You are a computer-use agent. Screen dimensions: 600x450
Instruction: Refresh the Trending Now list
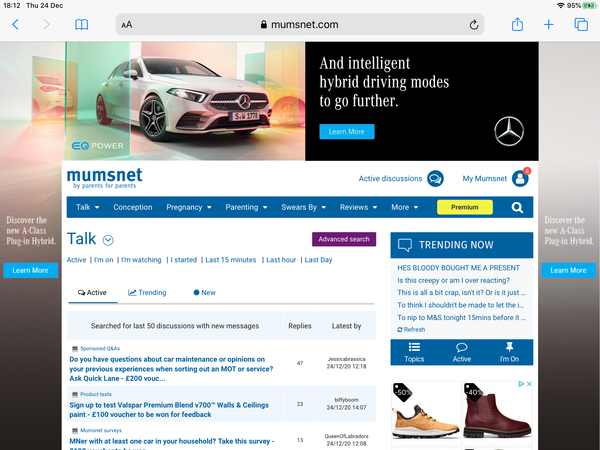(x=411, y=329)
